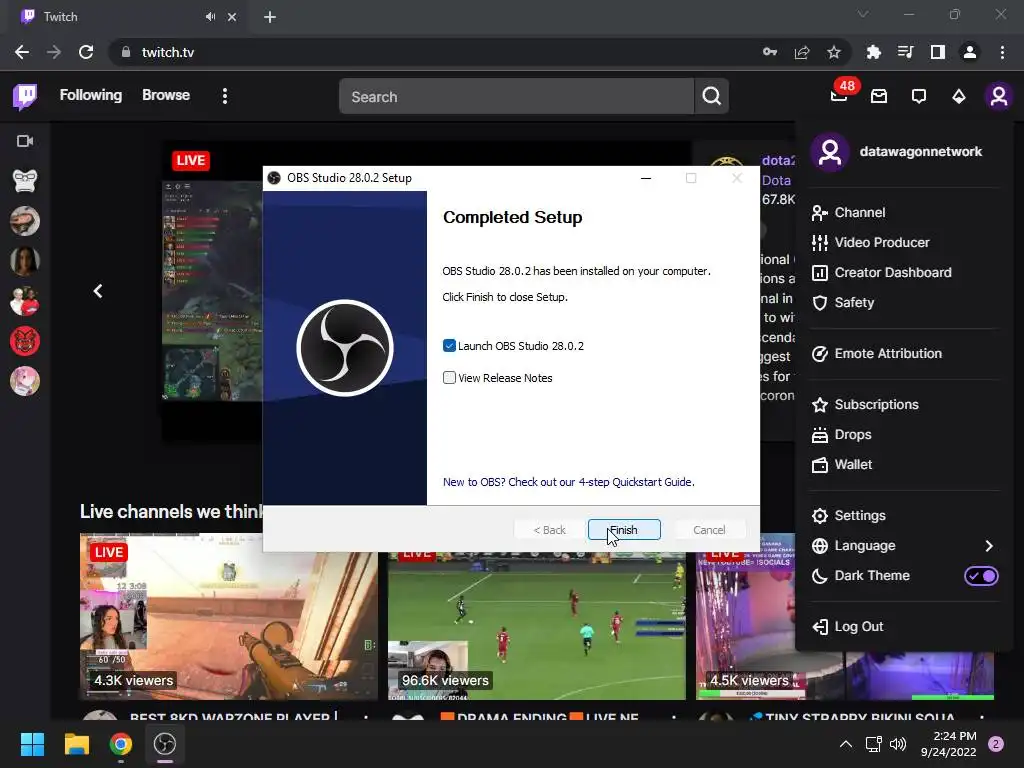Image resolution: width=1024 pixels, height=768 pixels.
Task: Mute the Twitch tab audio icon
Action: pos(210,17)
